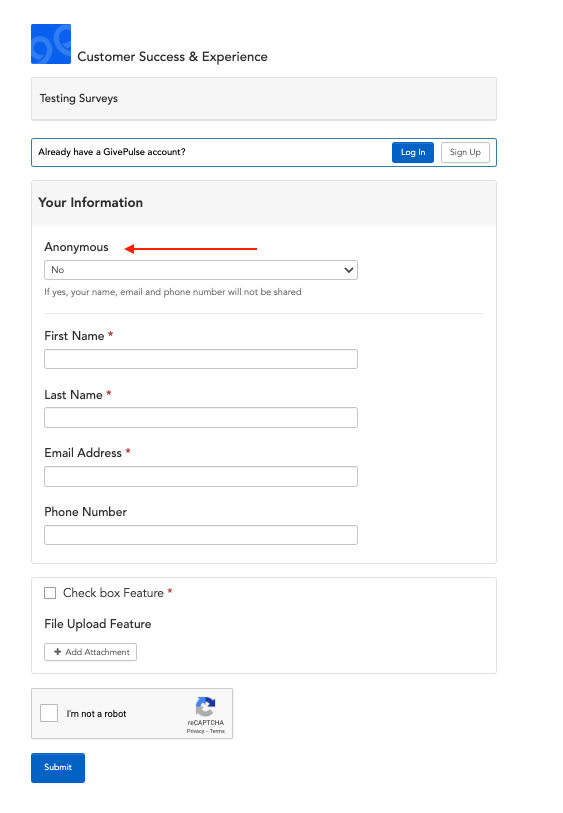Check the I'm not a robot box

[49, 713]
